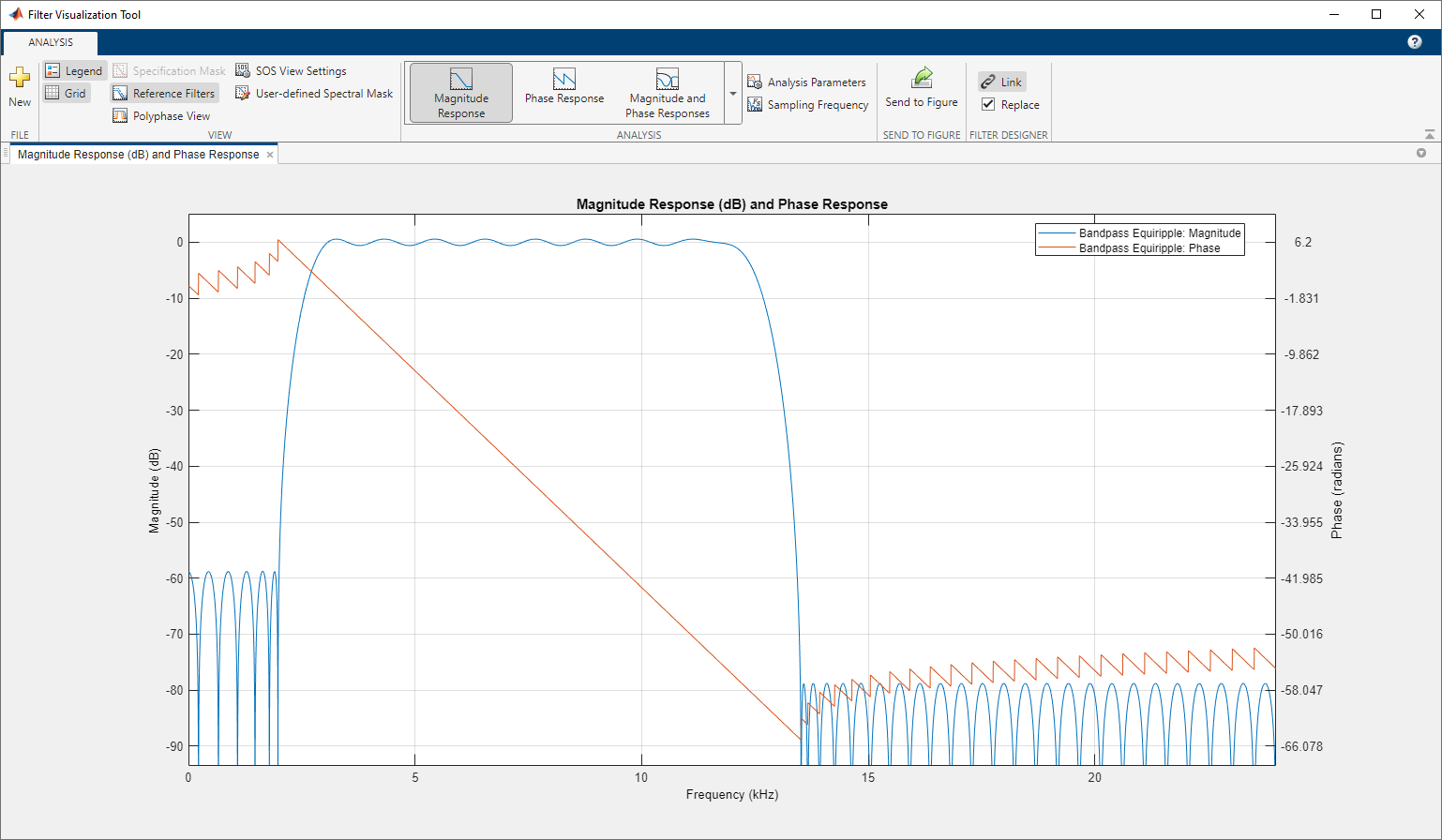Uncheck the Replace checkbox

click(988, 105)
